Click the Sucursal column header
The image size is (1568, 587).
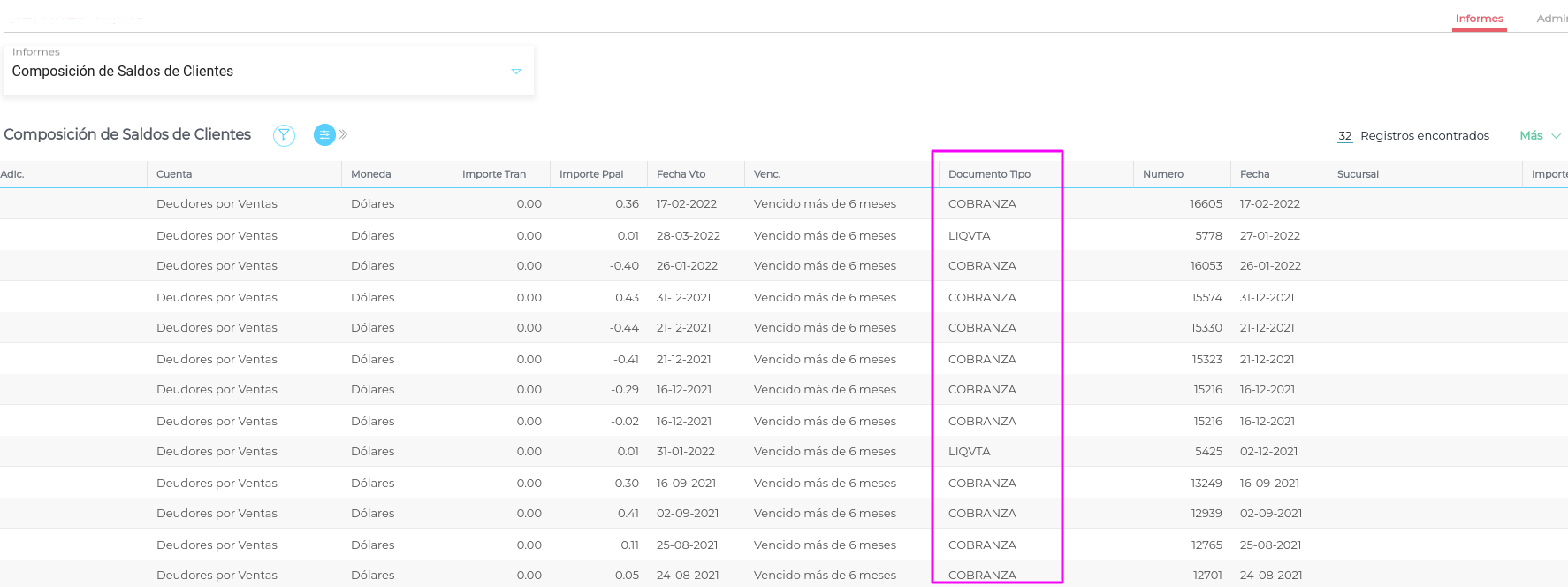[x=1358, y=174]
